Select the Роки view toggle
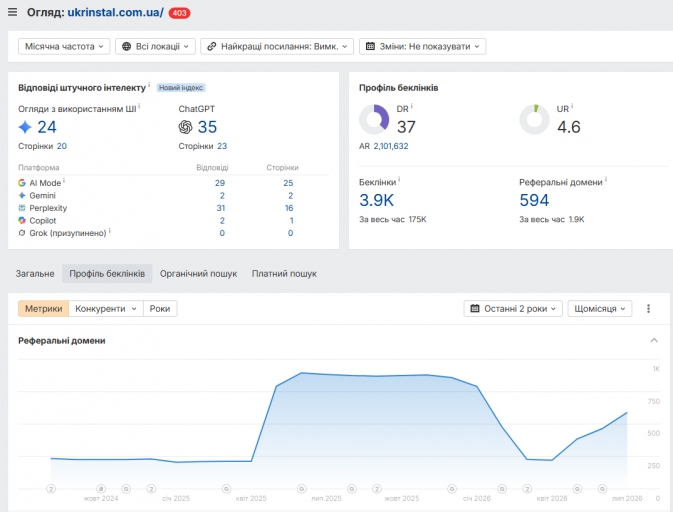 point(160,309)
